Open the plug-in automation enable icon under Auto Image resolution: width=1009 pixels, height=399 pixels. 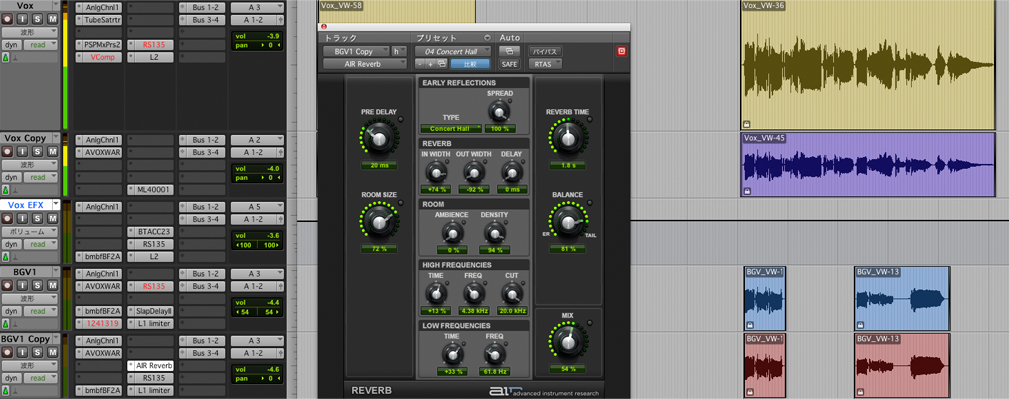click(x=509, y=51)
